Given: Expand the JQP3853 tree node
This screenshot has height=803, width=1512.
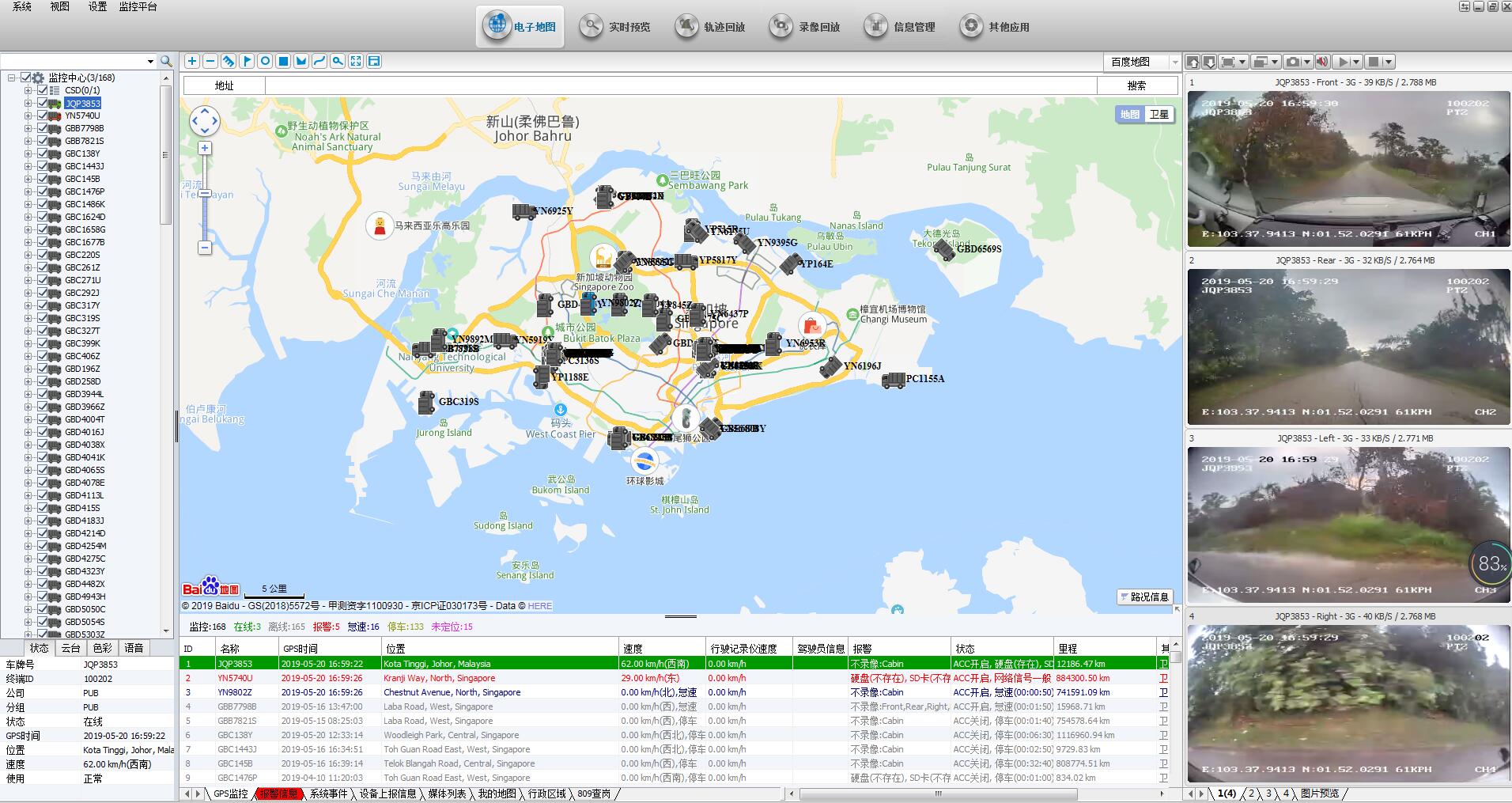Looking at the screenshot, I should (28, 103).
